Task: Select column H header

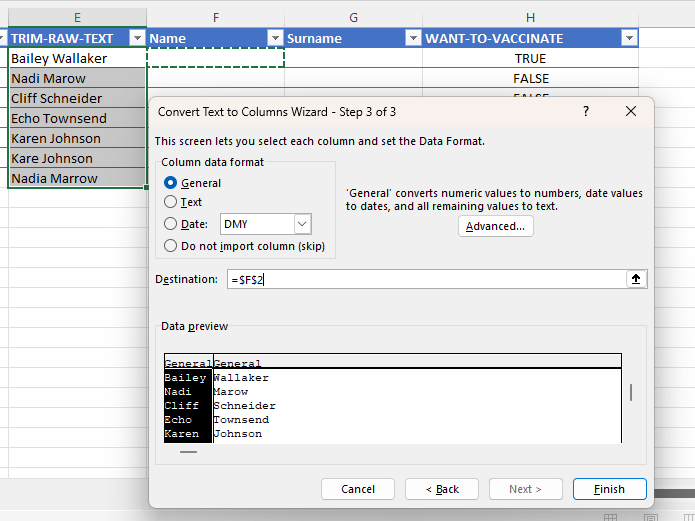Action: 530,17
